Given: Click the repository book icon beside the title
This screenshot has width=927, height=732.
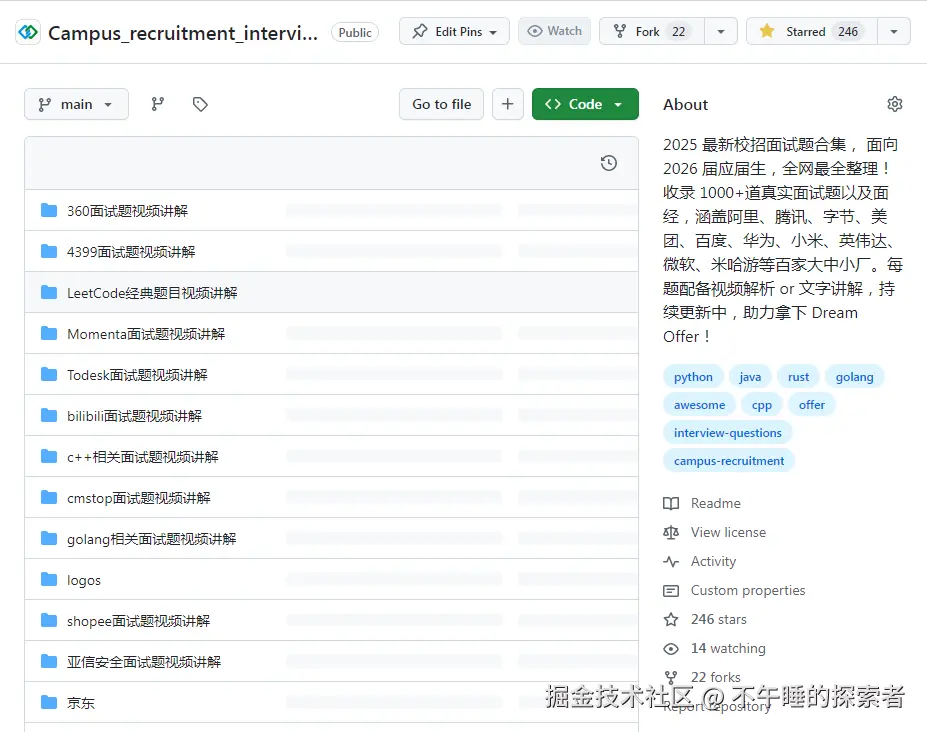Looking at the screenshot, I should click(x=28, y=31).
